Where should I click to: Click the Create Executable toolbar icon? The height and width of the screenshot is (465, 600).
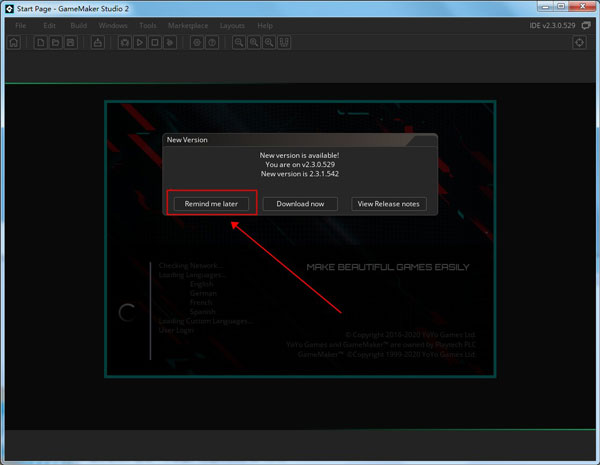tap(98, 43)
